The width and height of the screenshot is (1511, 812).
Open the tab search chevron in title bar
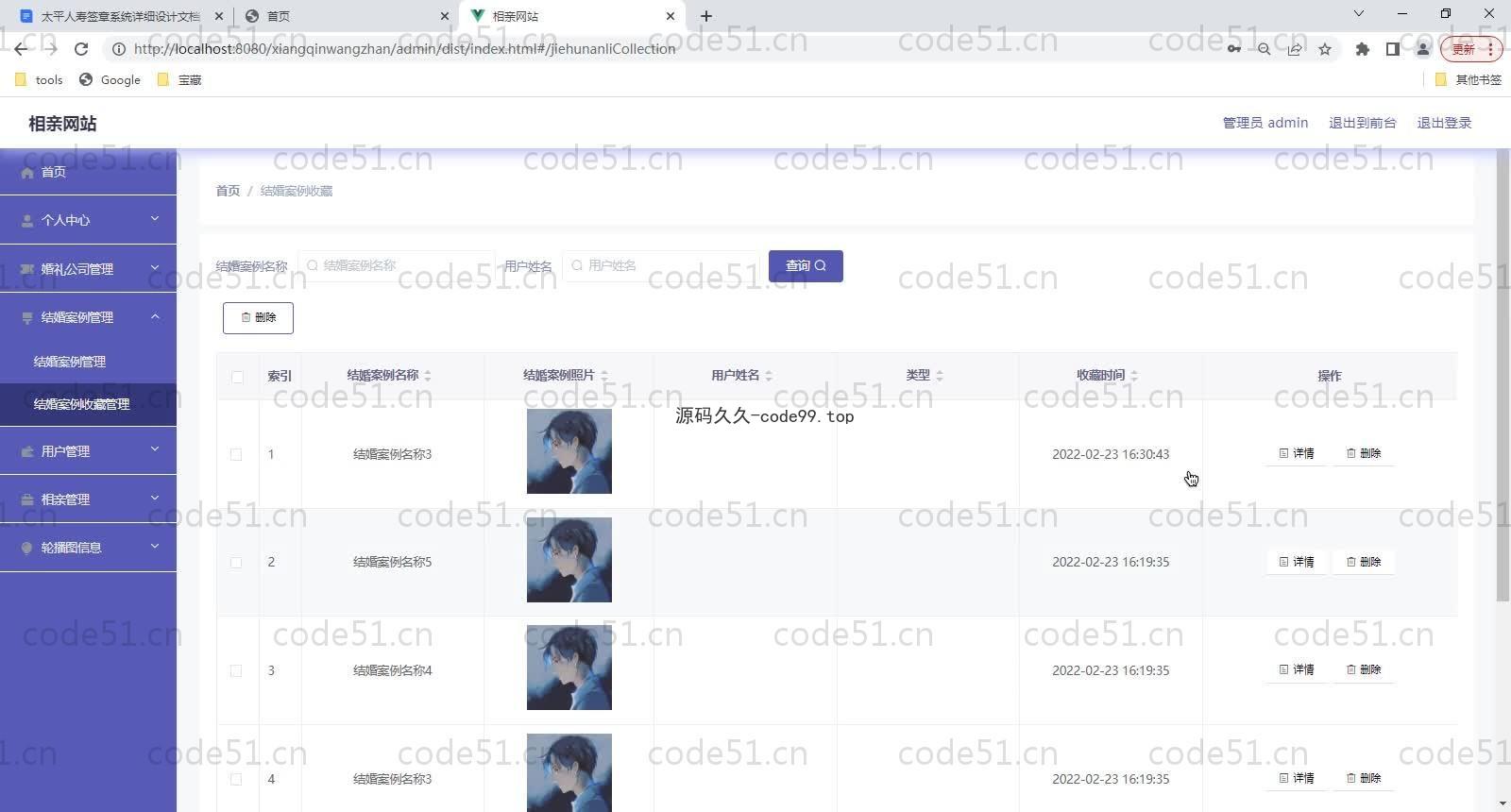tap(1358, 14)
